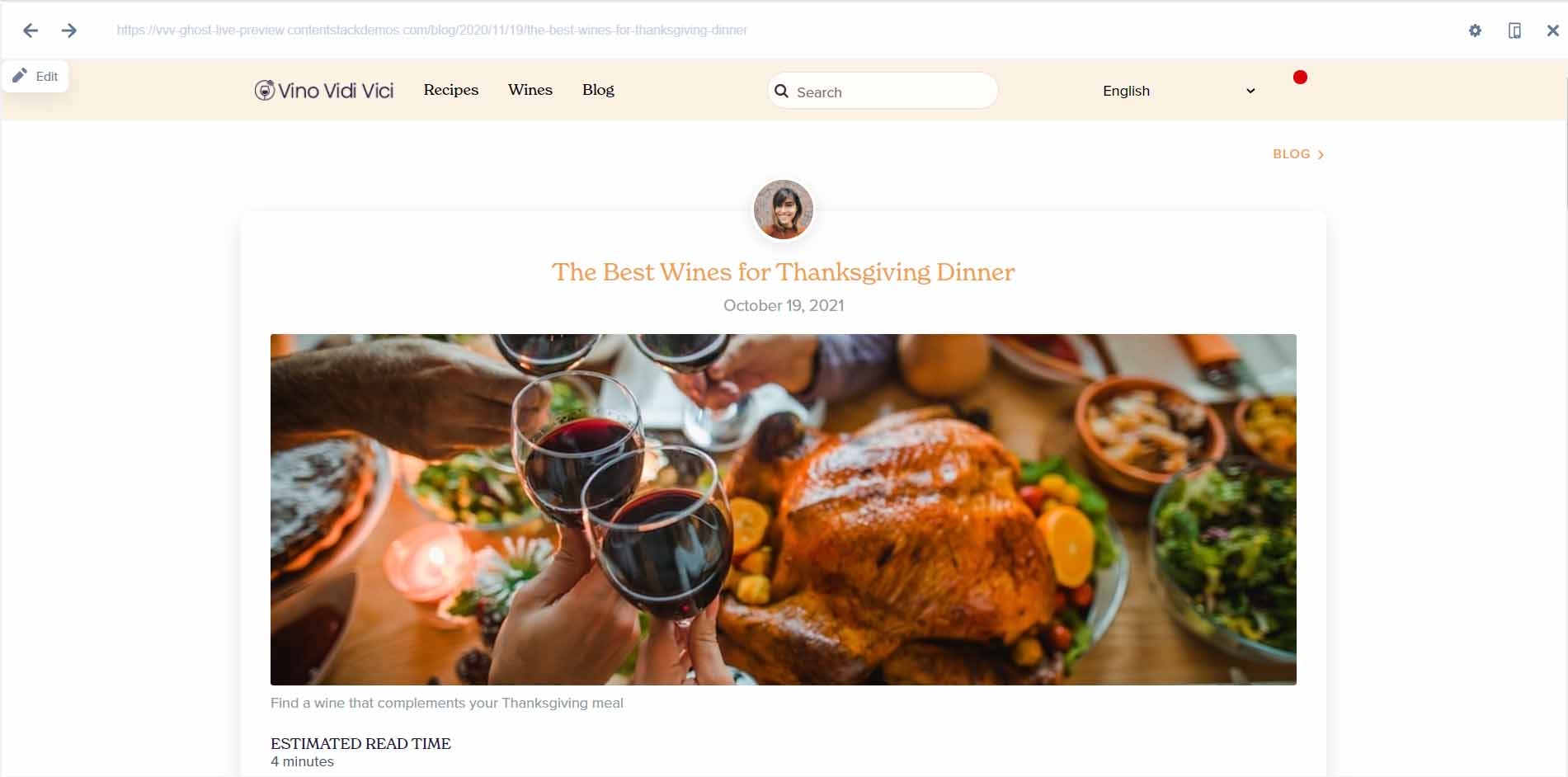Toggle mobile device preview icon

(x=1514, y=31)
